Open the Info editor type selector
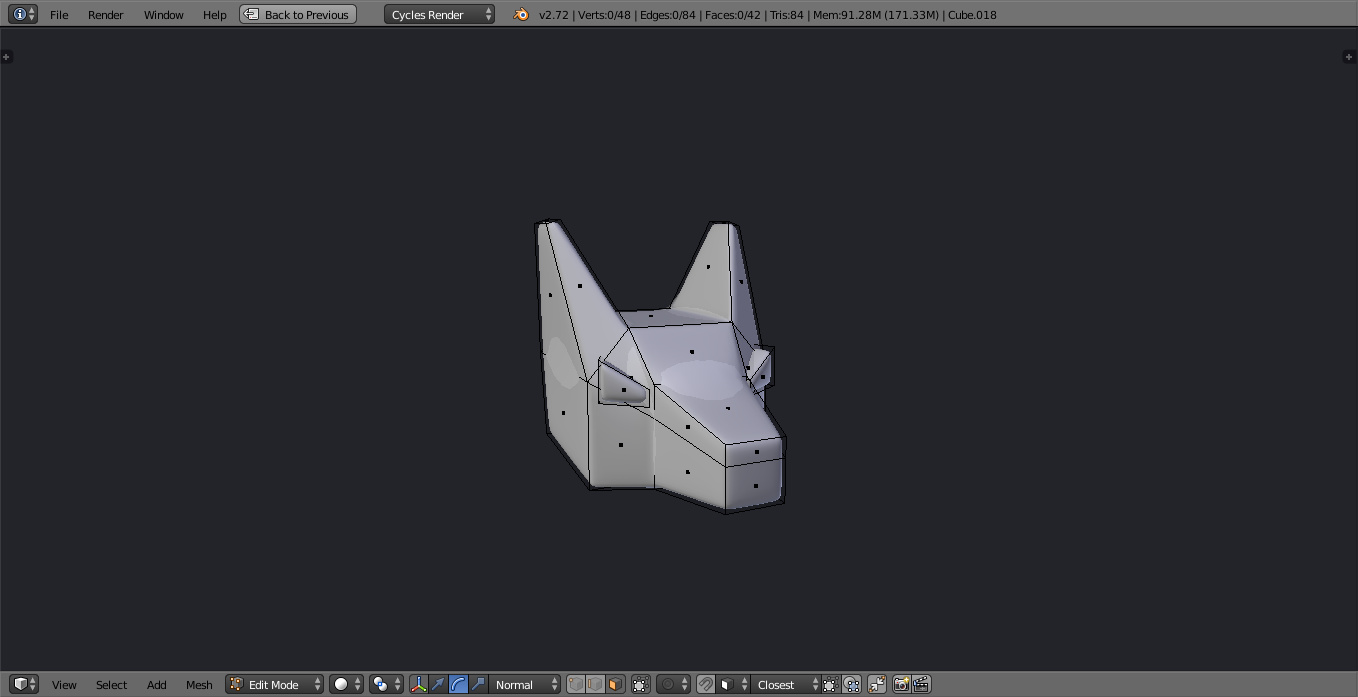The width and height of the screenshot is (1358, 697). coord(23,14)
